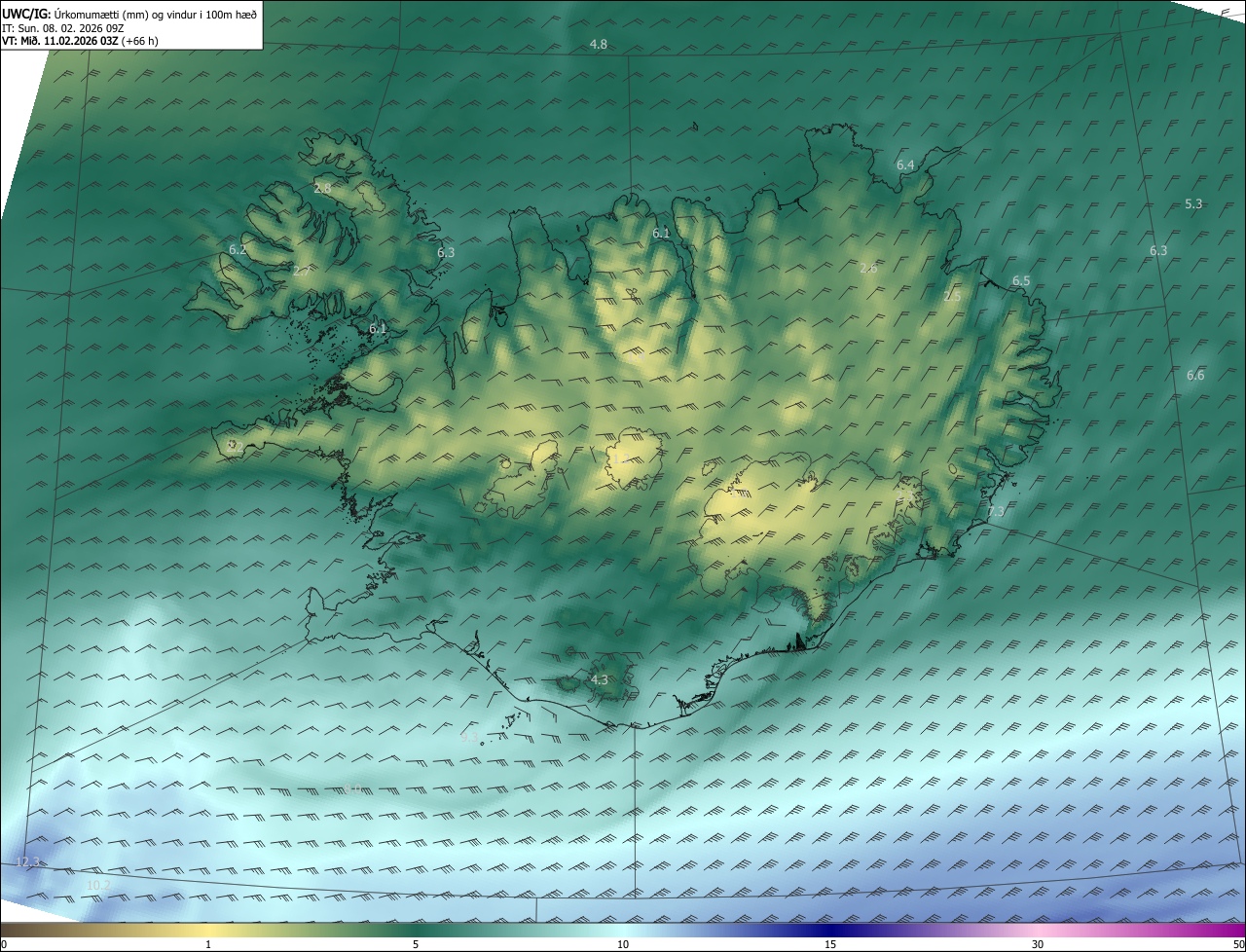Click the '50' tick on the color scale
The width and height of the screenshot is (1246, 952).
pyautogui.click(x=1237, y=944)
